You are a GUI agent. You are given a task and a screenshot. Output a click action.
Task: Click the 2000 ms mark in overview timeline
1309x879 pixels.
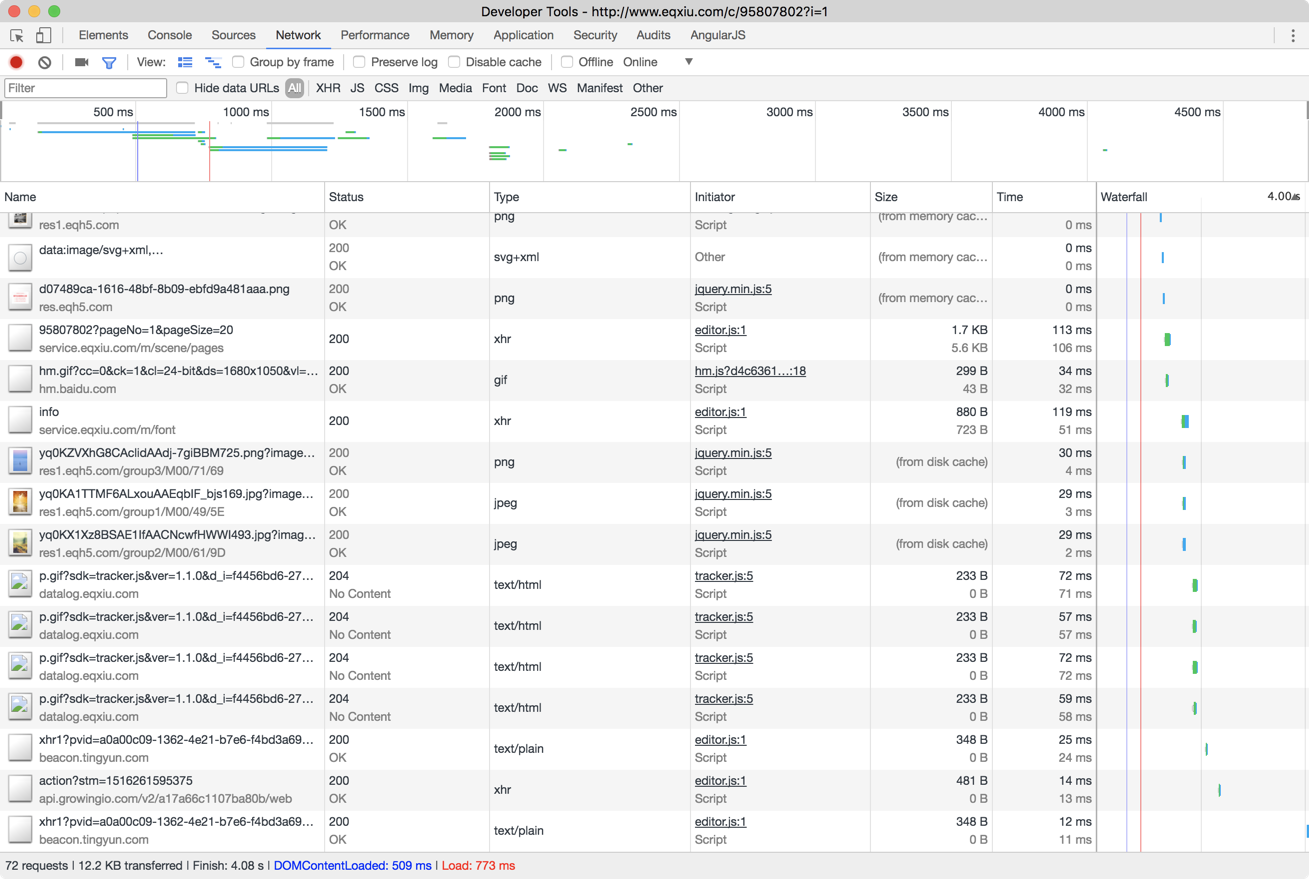(517, 112)
